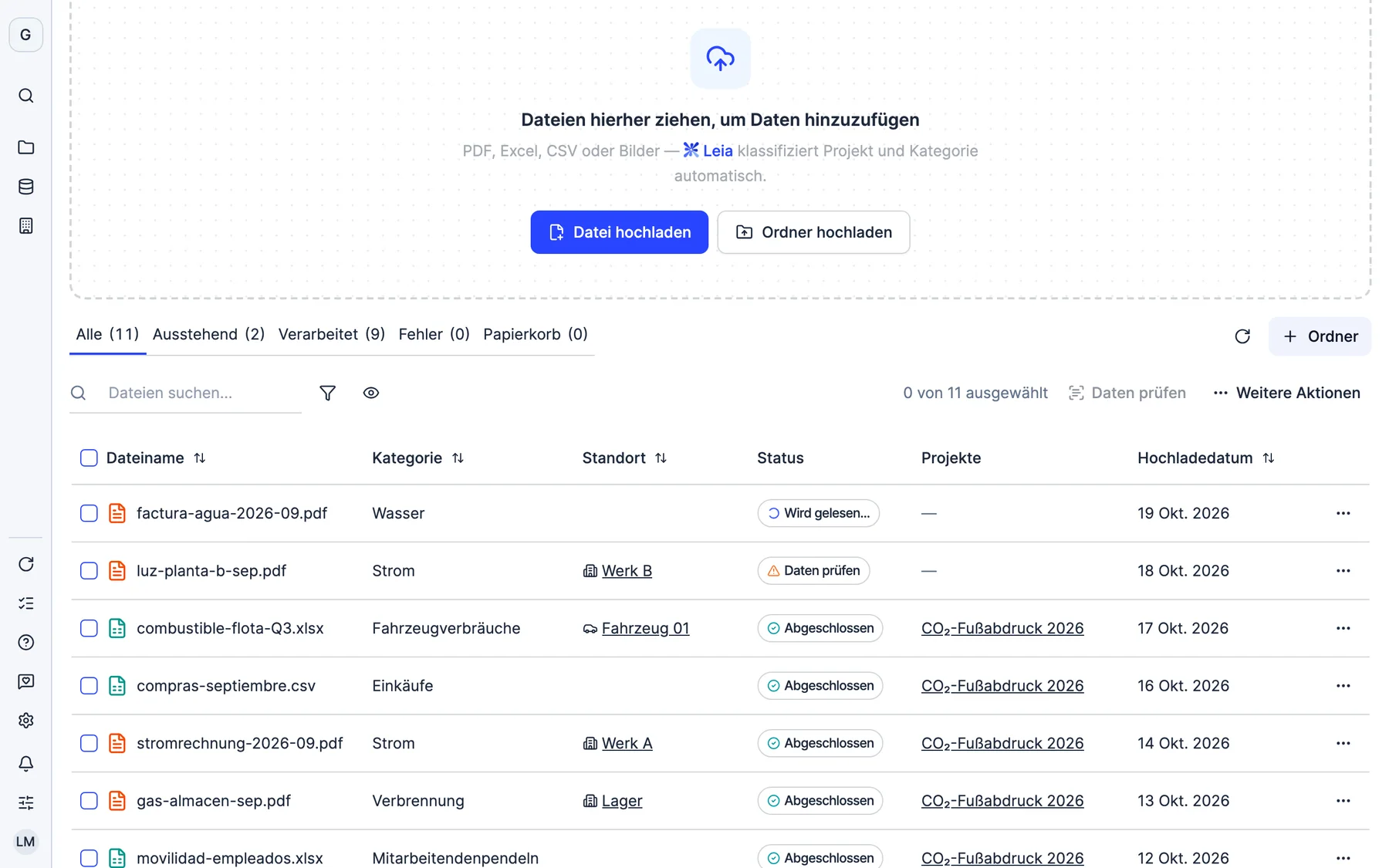
Task: Click the filter funnel icon
Action: [327, 393]
